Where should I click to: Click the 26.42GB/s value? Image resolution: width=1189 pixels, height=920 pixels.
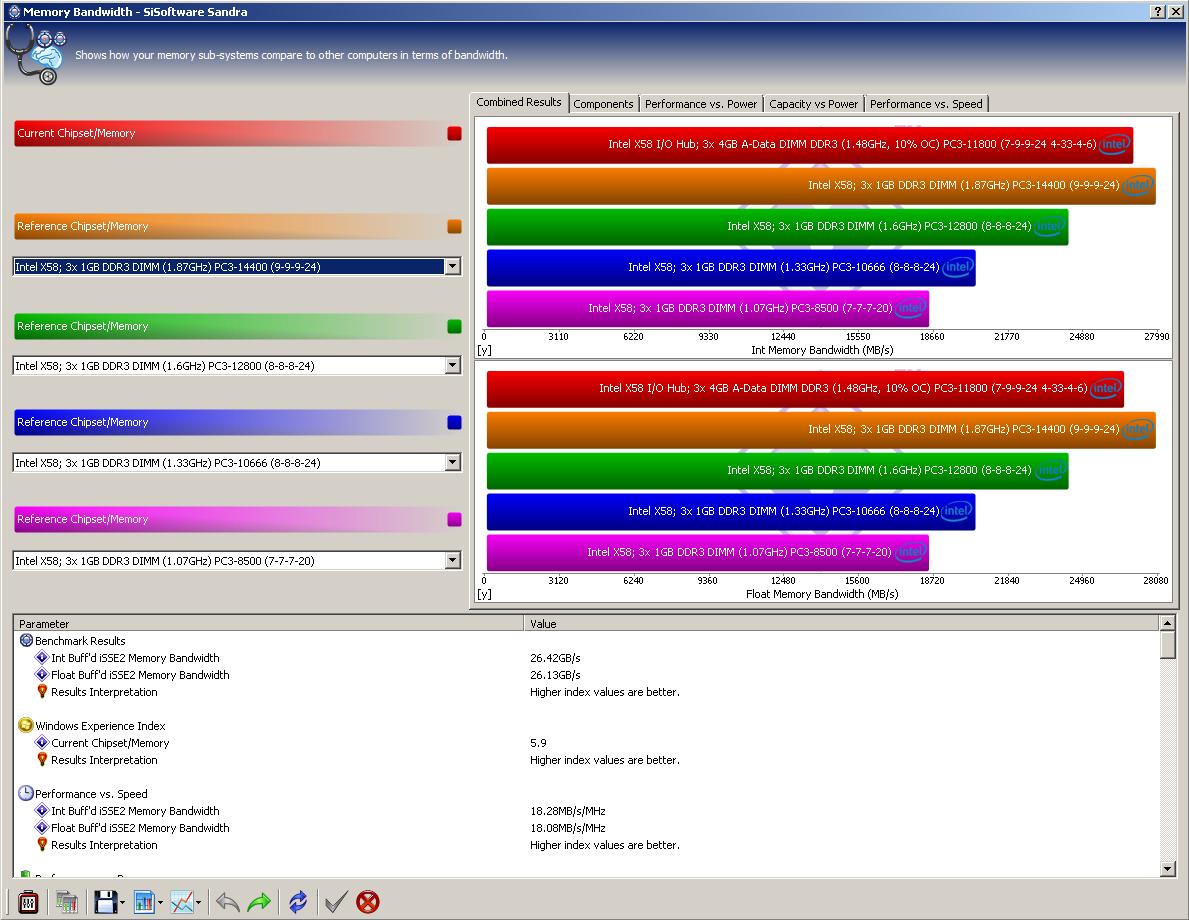click(x=555, y=658)
